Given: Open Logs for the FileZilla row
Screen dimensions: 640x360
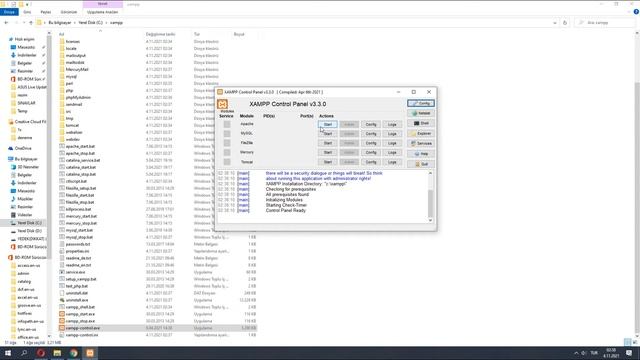Looking at the screenshot, I should (x=392, y=143).
